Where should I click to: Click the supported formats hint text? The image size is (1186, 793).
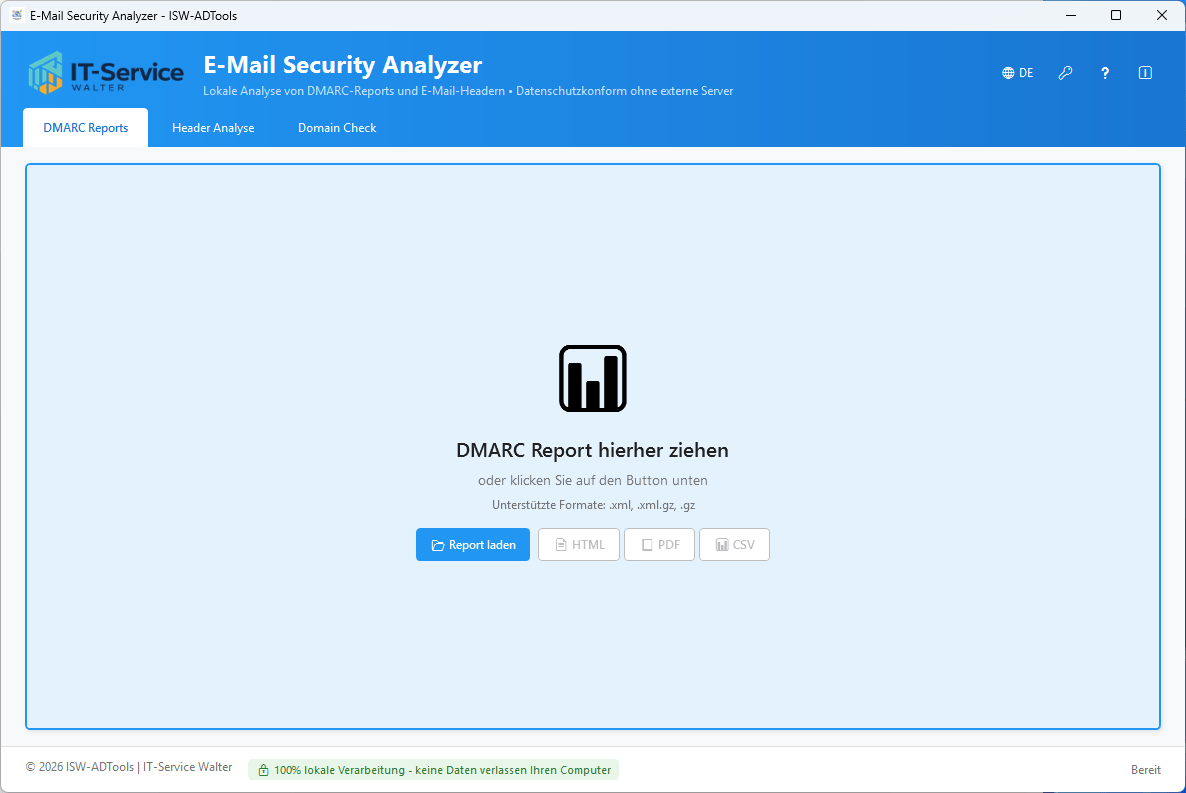tap(592, 505)
